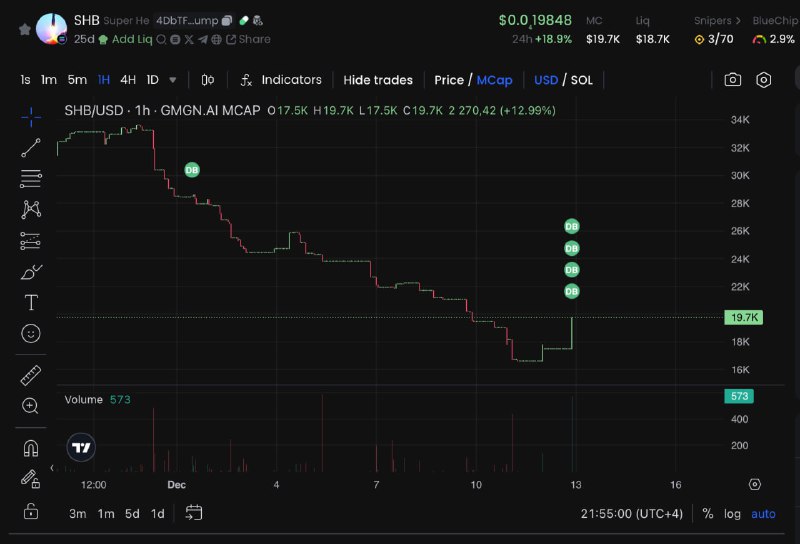Take a chart snapshot with camera icon

click(733, 80)
